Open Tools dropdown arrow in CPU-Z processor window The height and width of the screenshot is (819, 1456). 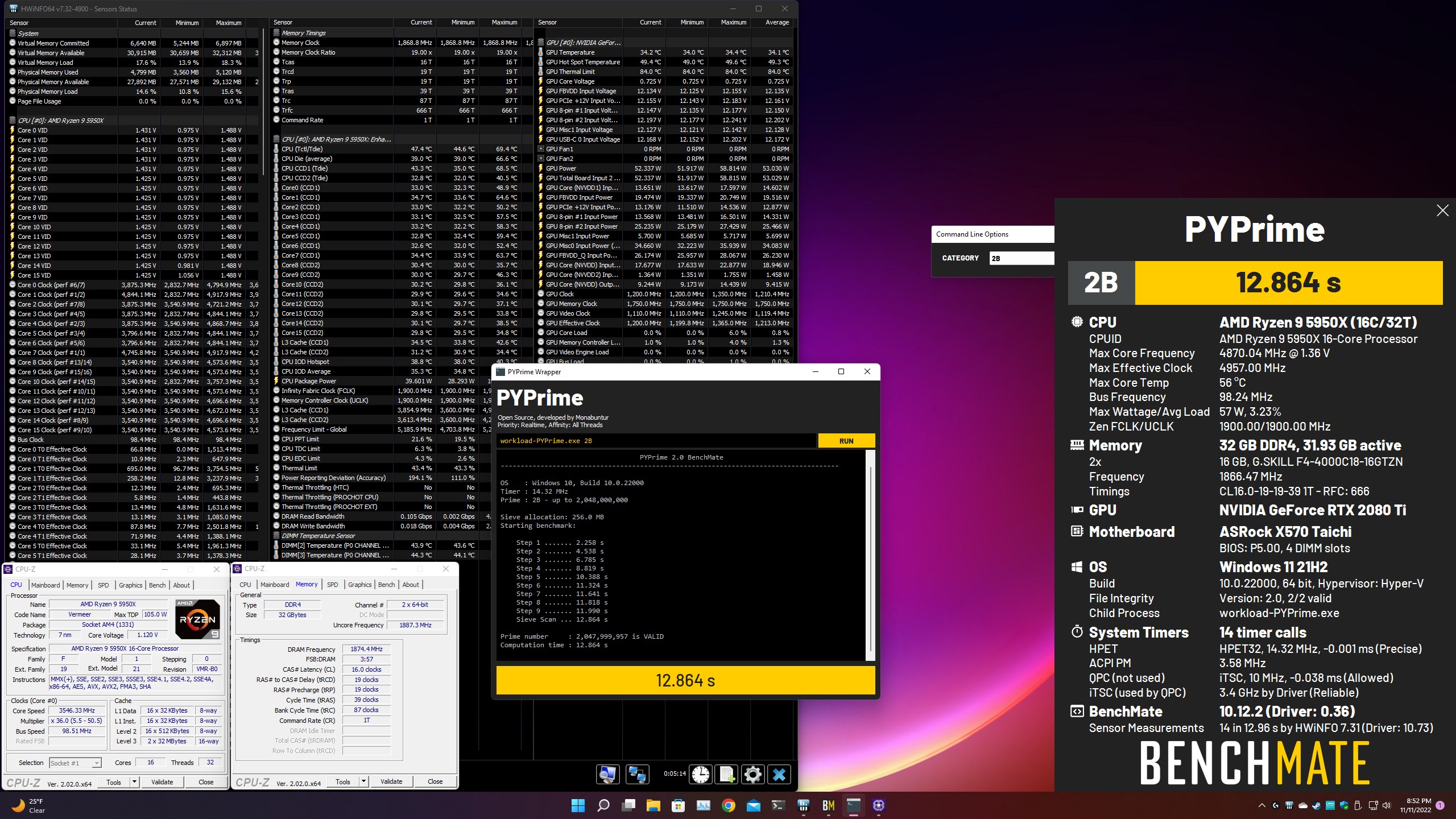tap(134, 782)
